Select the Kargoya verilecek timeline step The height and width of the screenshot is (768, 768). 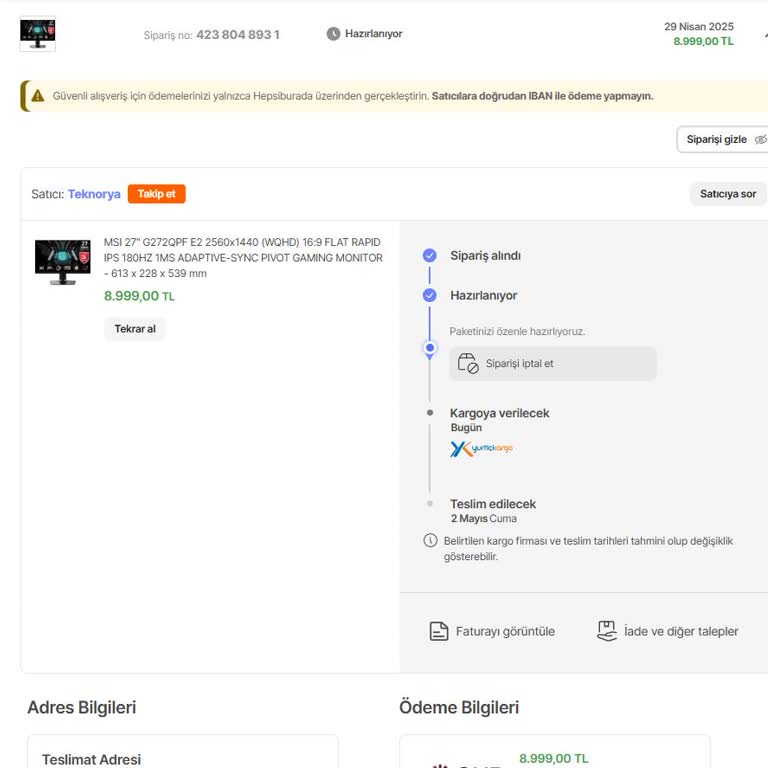[499, 413]
